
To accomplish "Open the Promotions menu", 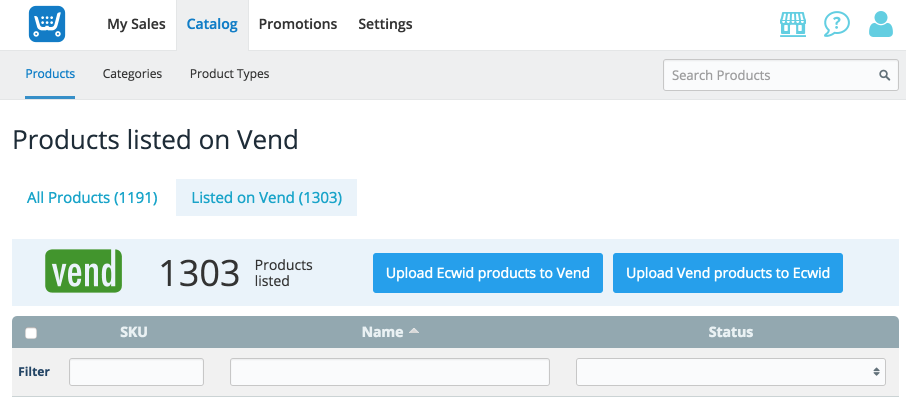I will pyautogui.click(x=298, y=24).
